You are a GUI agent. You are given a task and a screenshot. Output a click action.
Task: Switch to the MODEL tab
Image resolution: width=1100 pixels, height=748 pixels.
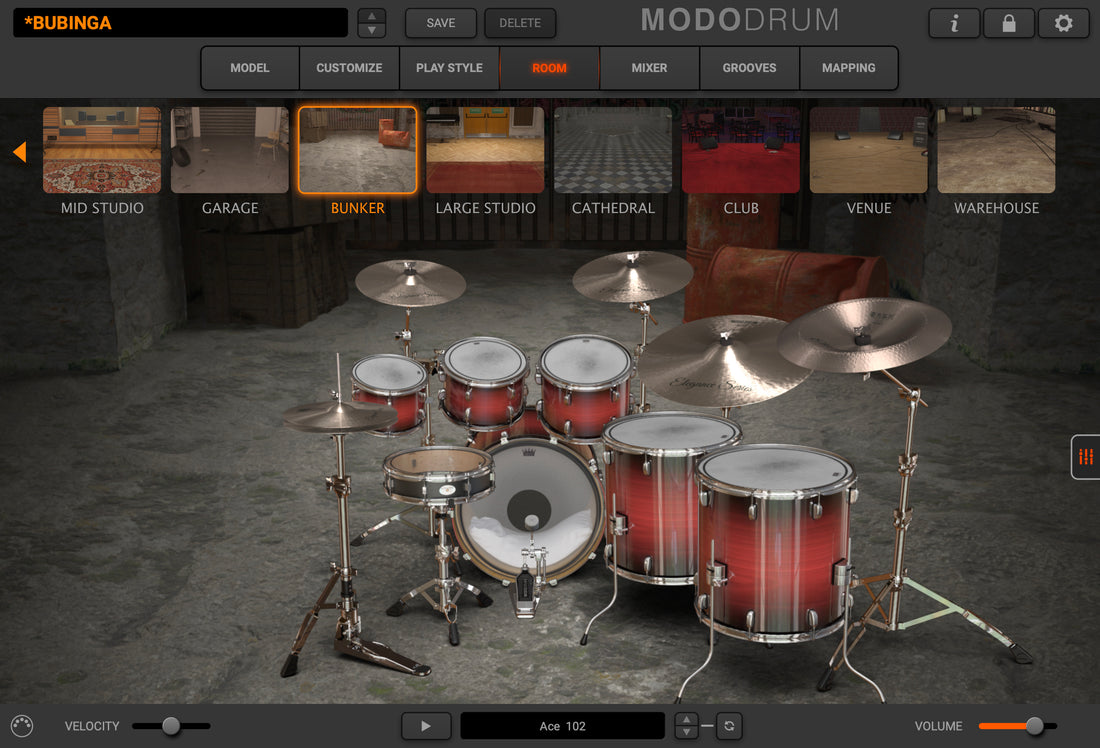tap(250, 68)
